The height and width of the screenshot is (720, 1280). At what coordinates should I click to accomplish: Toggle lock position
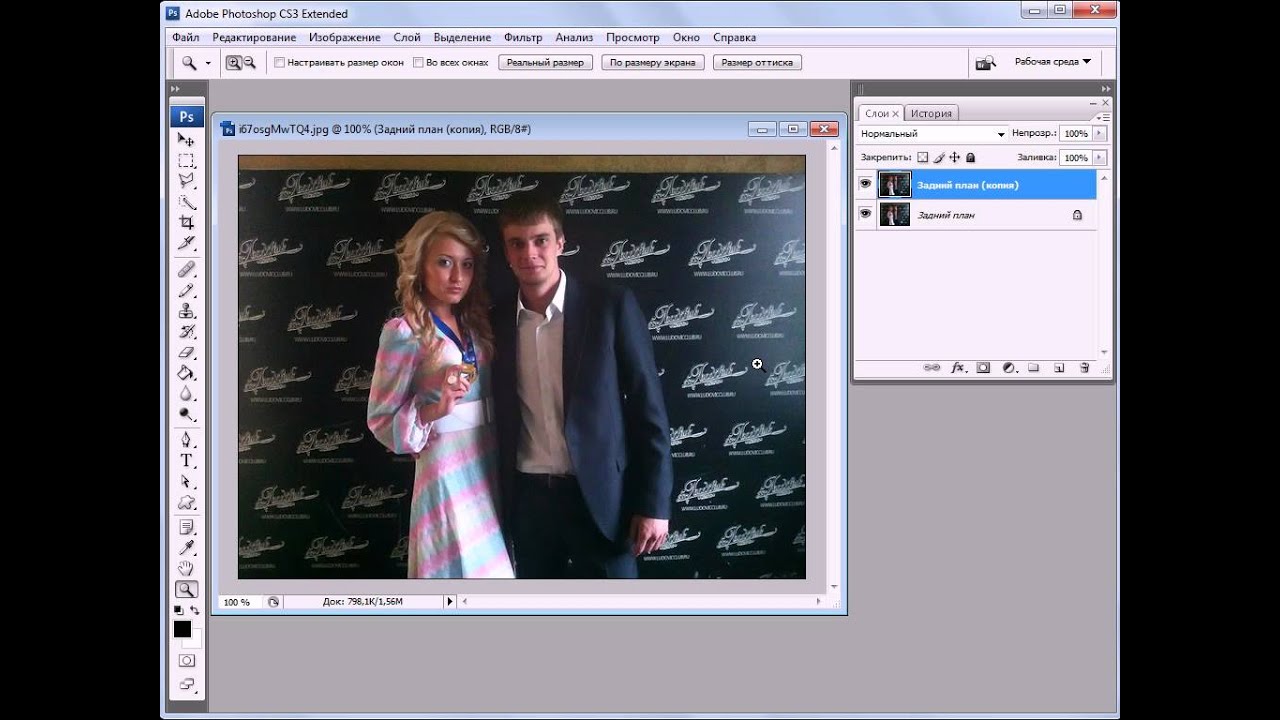(x=955, y=158)
